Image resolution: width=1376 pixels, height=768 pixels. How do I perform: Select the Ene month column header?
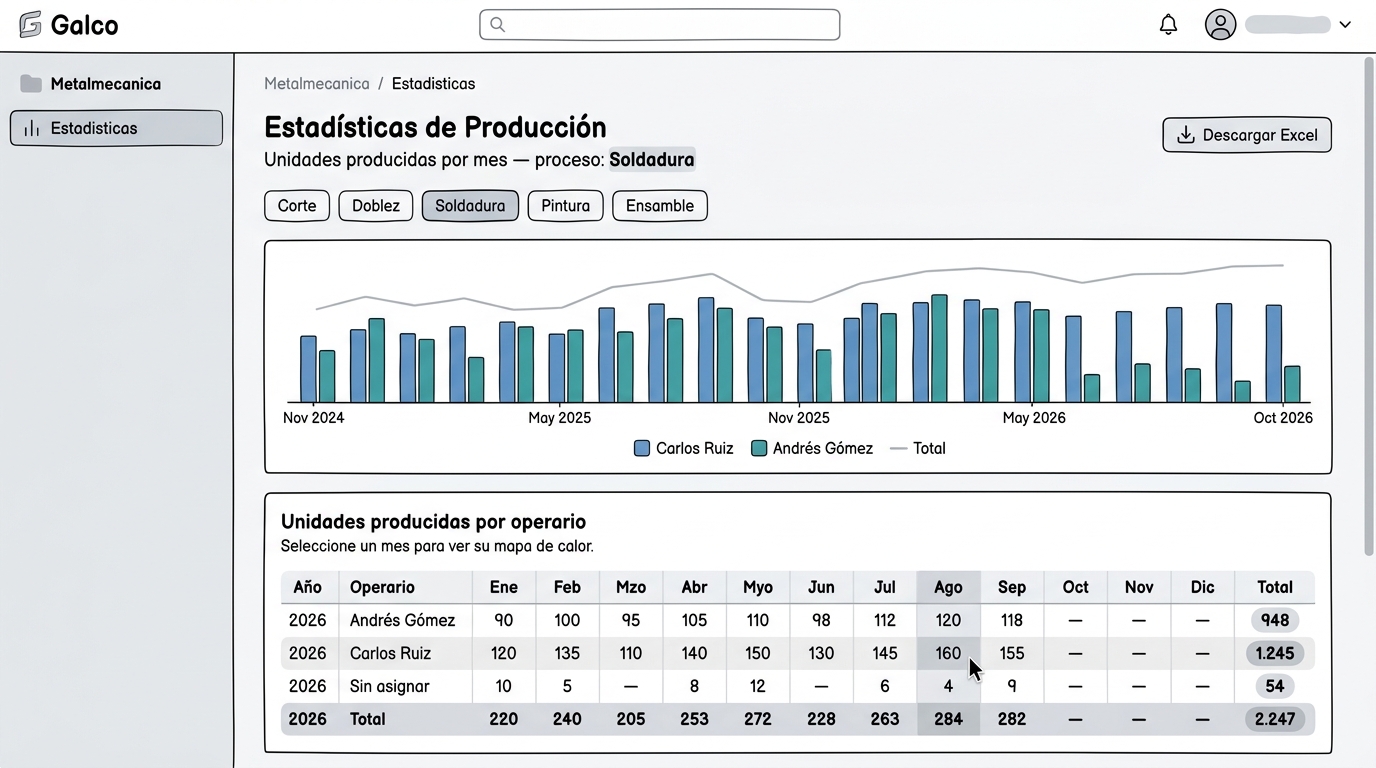pyautogui.click(x=504, y=587)
